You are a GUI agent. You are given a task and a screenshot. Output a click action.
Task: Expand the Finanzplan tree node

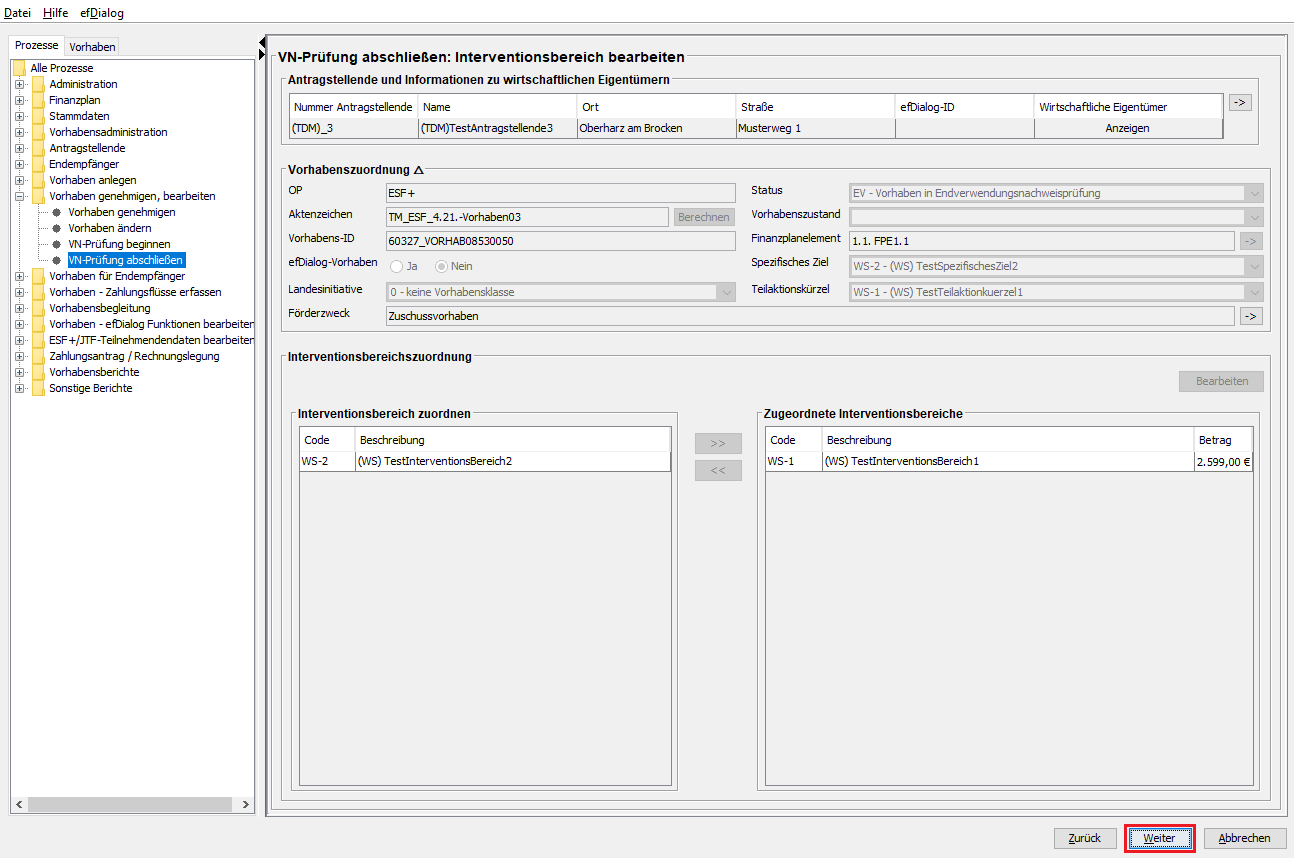[20, 100]
